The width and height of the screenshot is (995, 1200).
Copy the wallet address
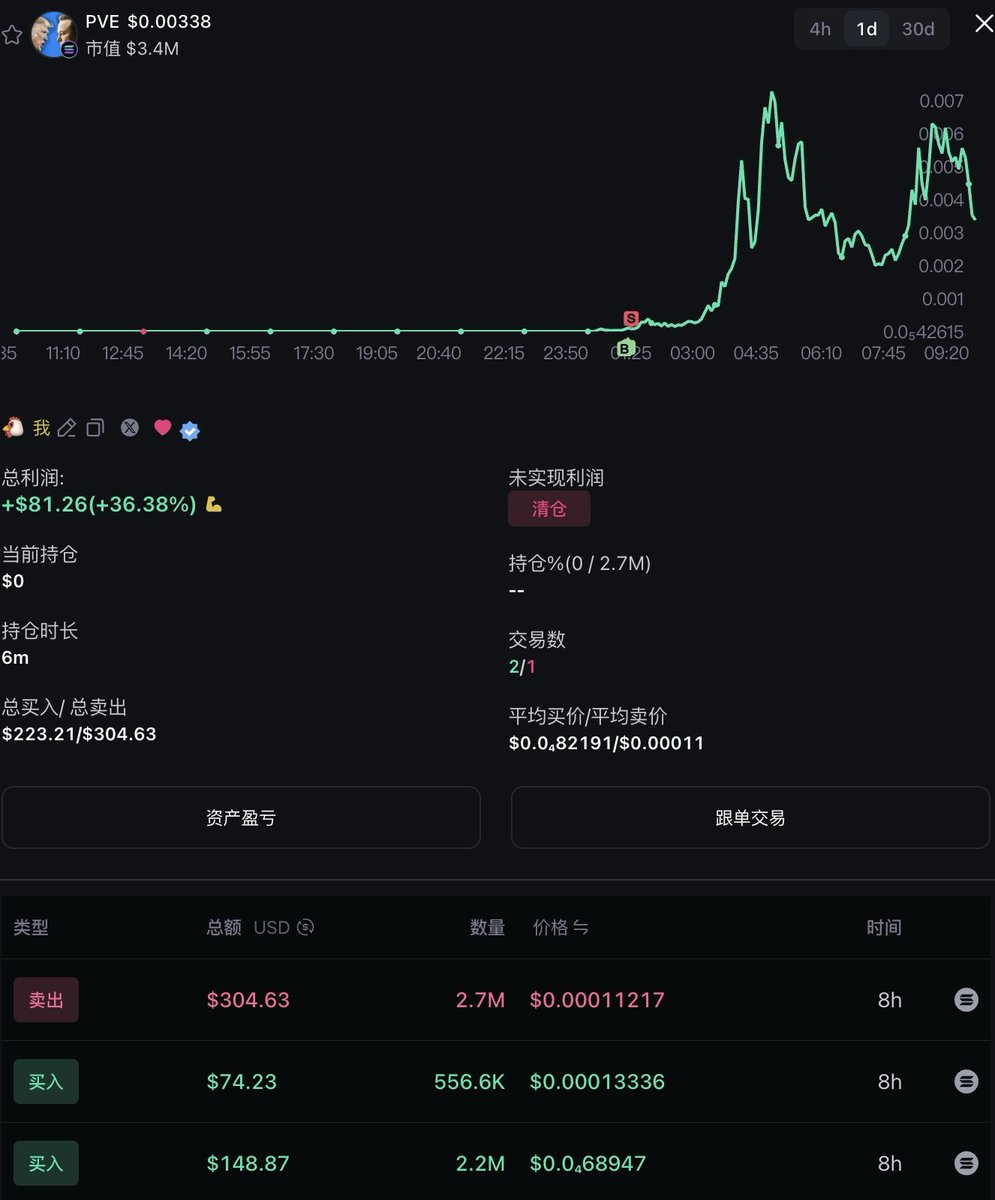pos(95,428)
